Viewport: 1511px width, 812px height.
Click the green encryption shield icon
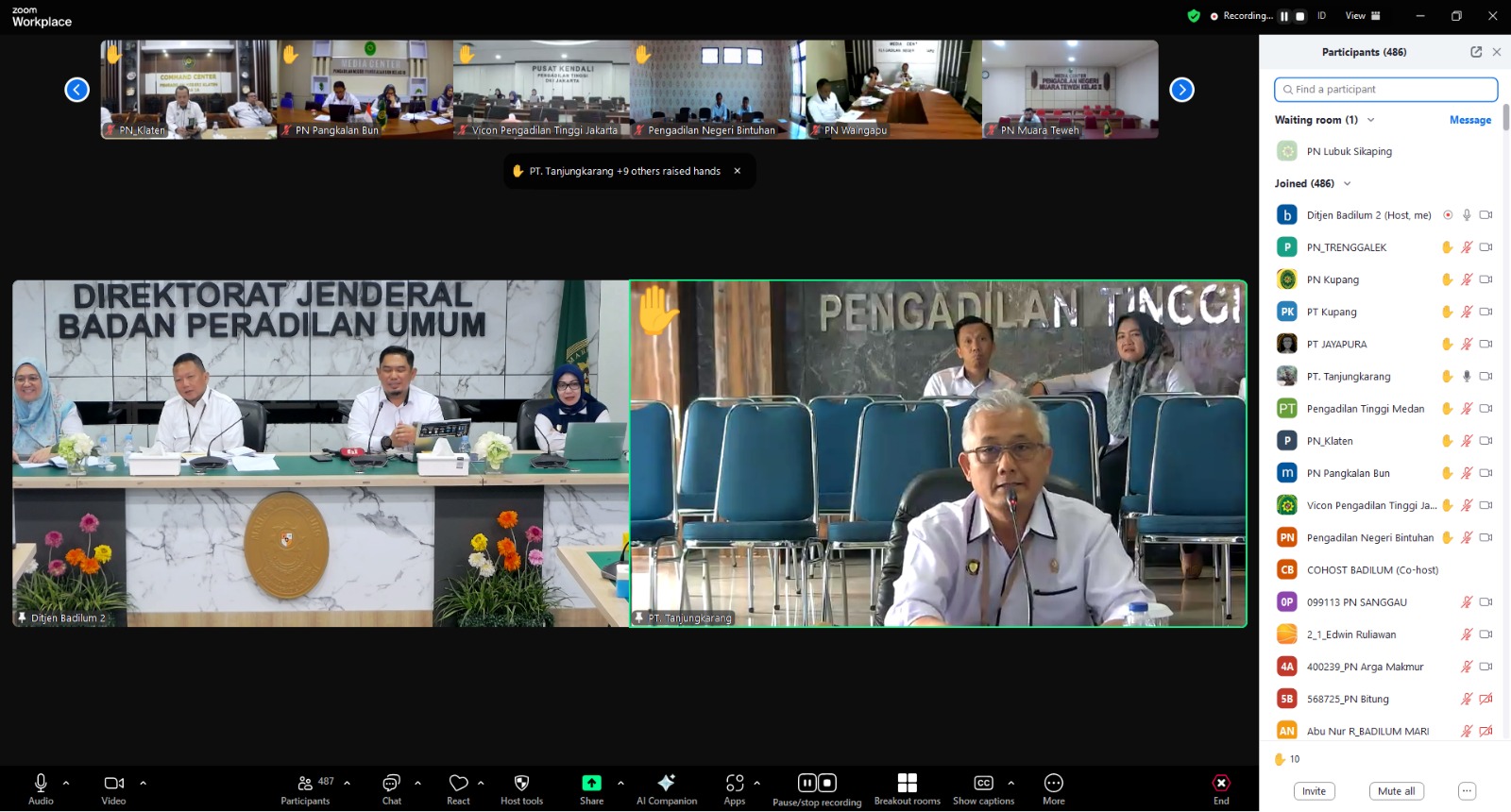(x=1194, y=16)
